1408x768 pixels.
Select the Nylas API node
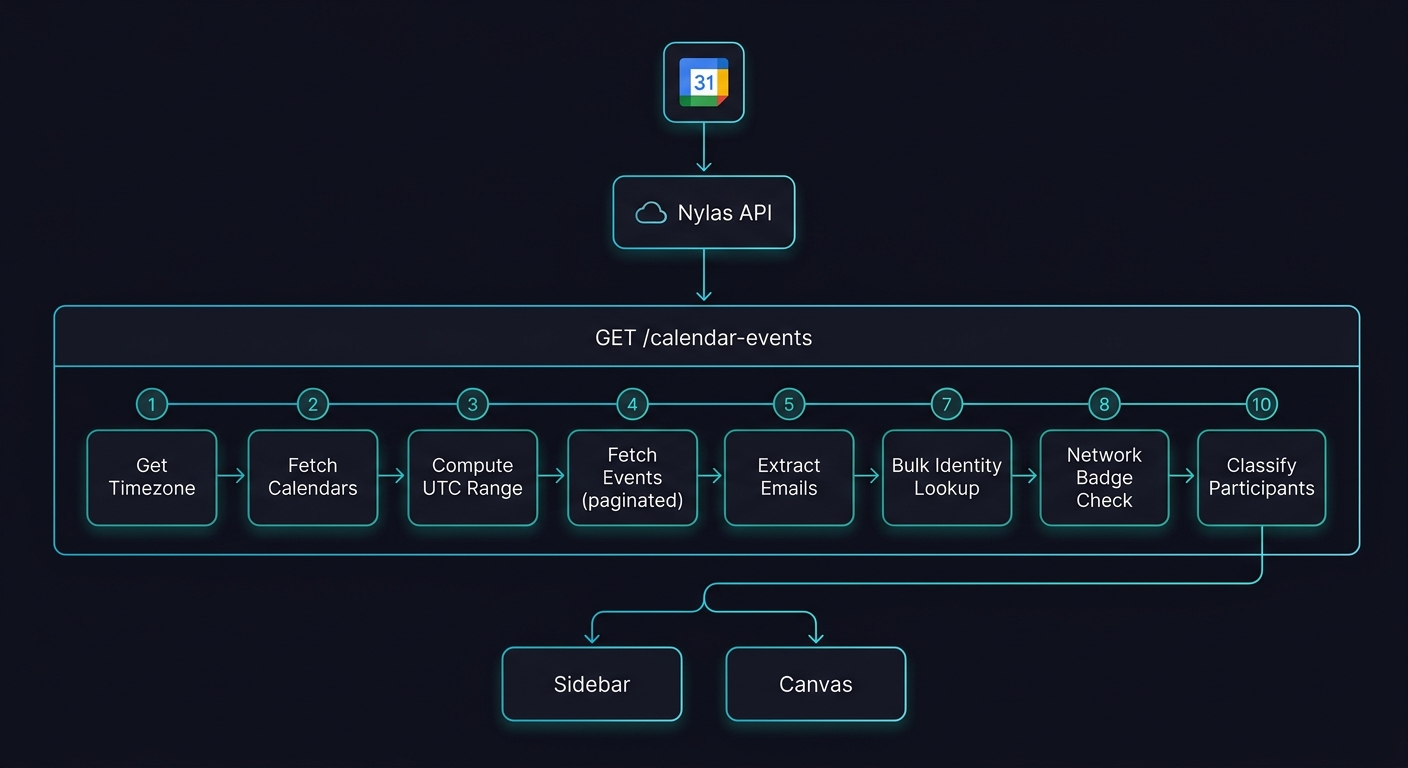(x=703, y=212)
